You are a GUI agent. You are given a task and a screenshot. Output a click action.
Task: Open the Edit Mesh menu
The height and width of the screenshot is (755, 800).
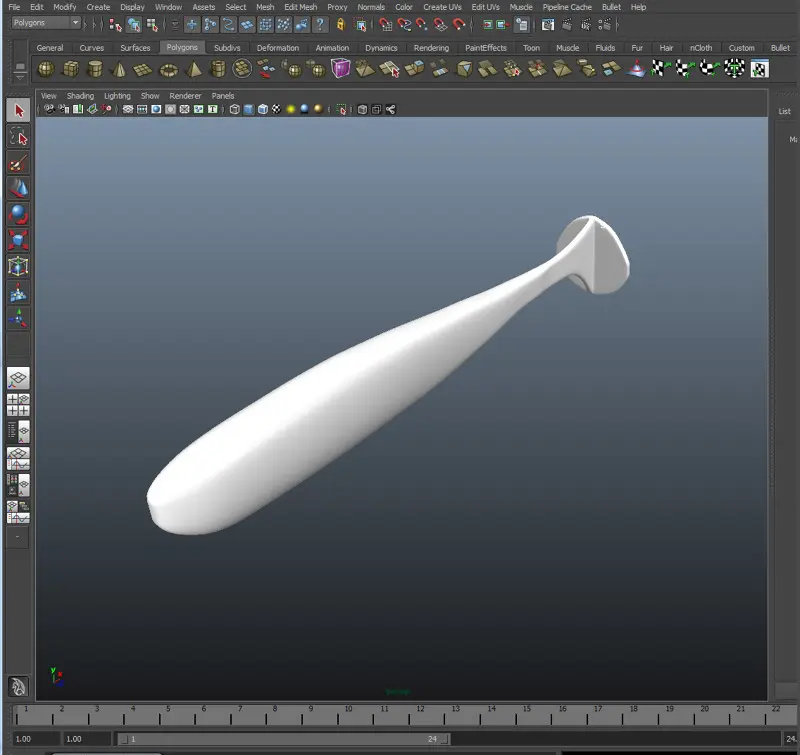coord(301,7)
